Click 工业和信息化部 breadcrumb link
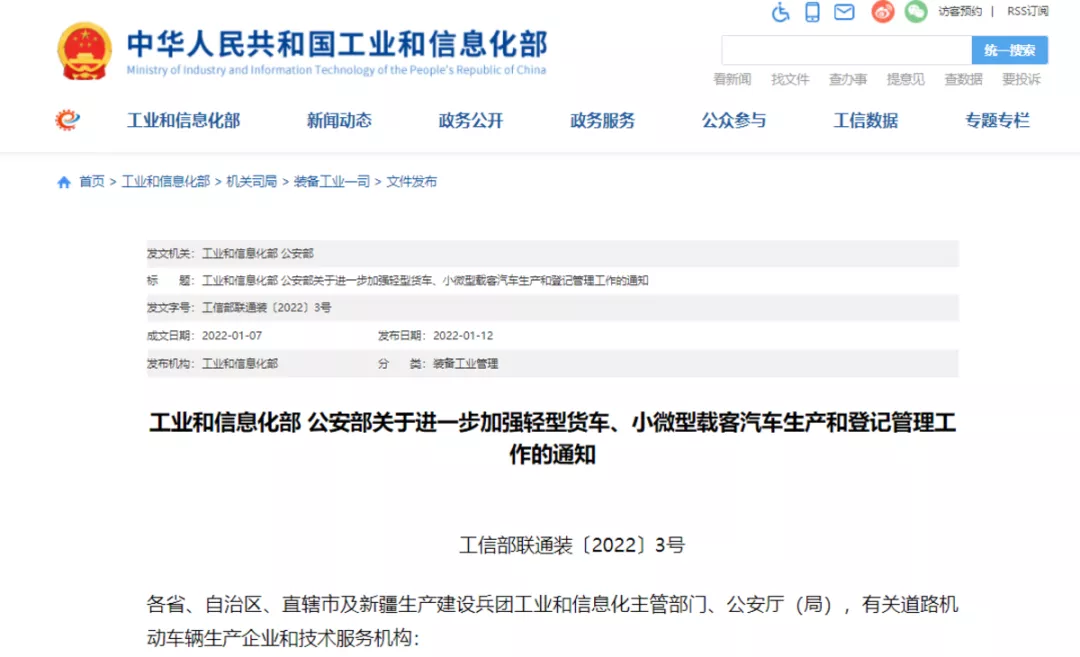This screenshot has width=1080, height=657. (x=166, y=182)
